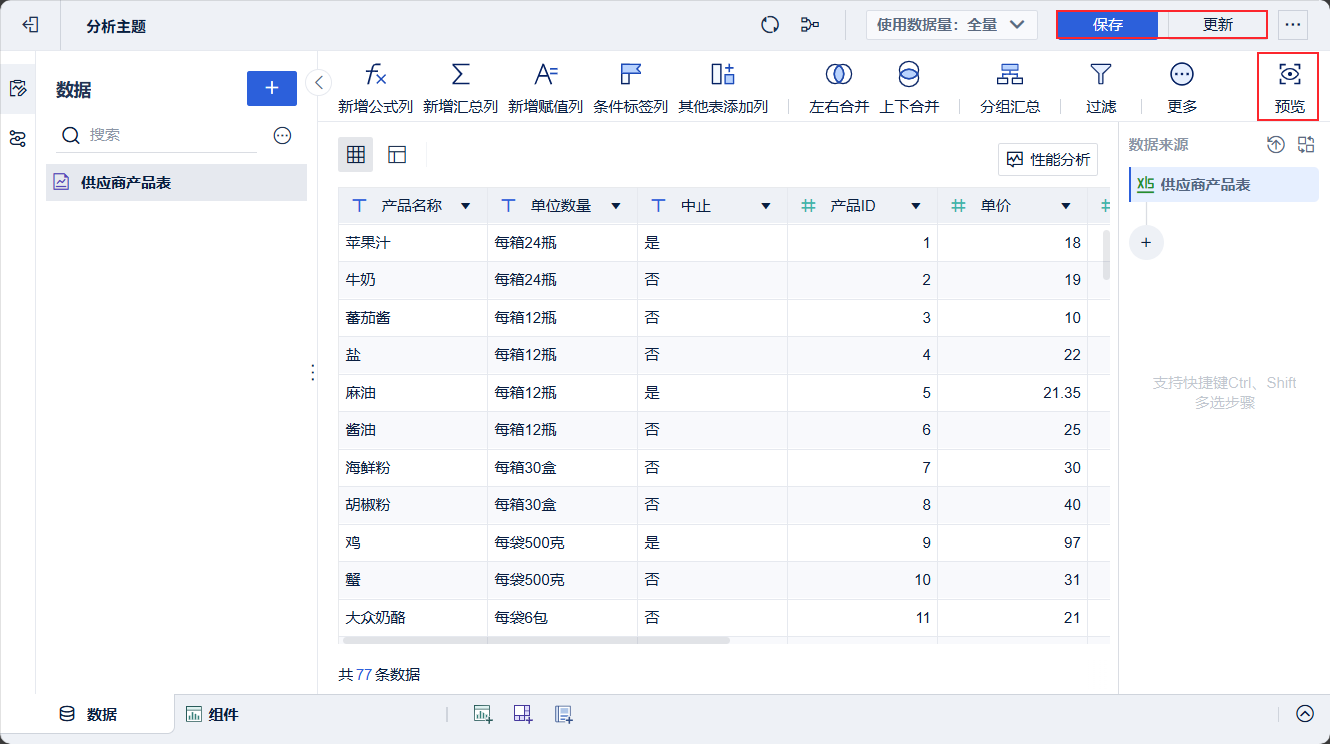Click cell 海鲜粉
The image size is (1330, 744).
413,468
